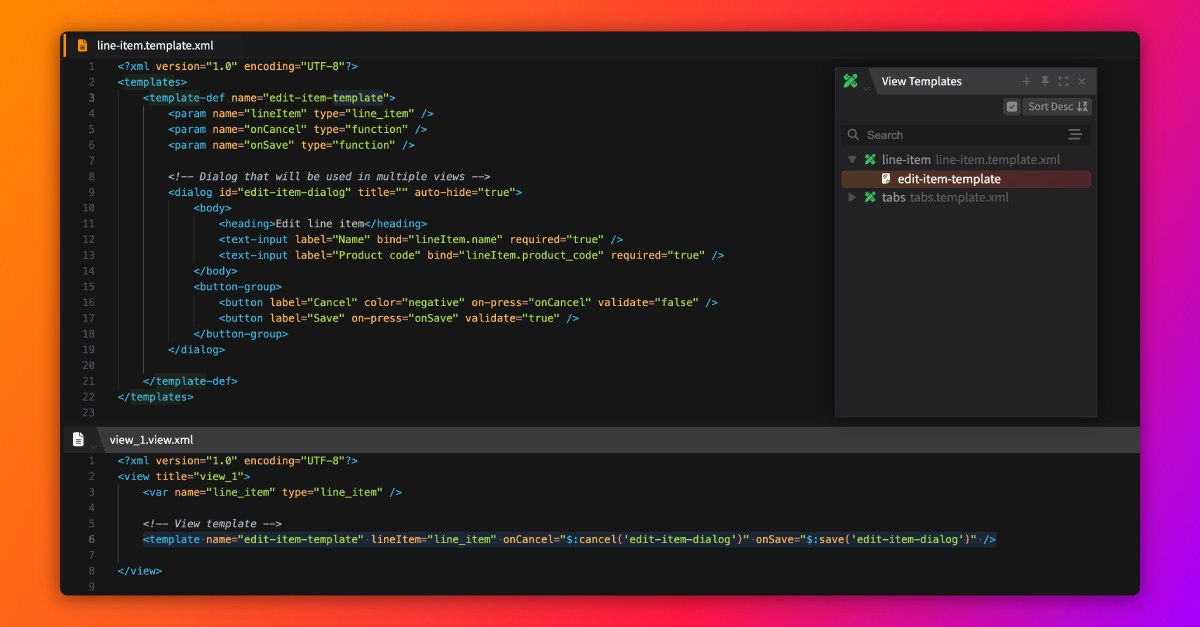This screenshot has width=1200, height=627.
Task: Maximize the View Templates panel
Action: point(1063,82)
